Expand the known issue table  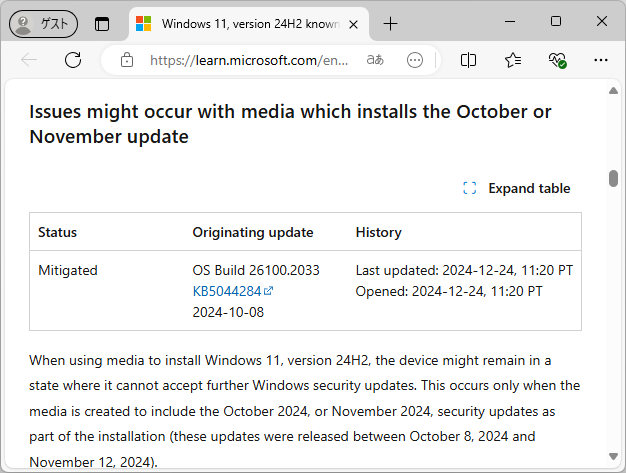tap(529, 188)
